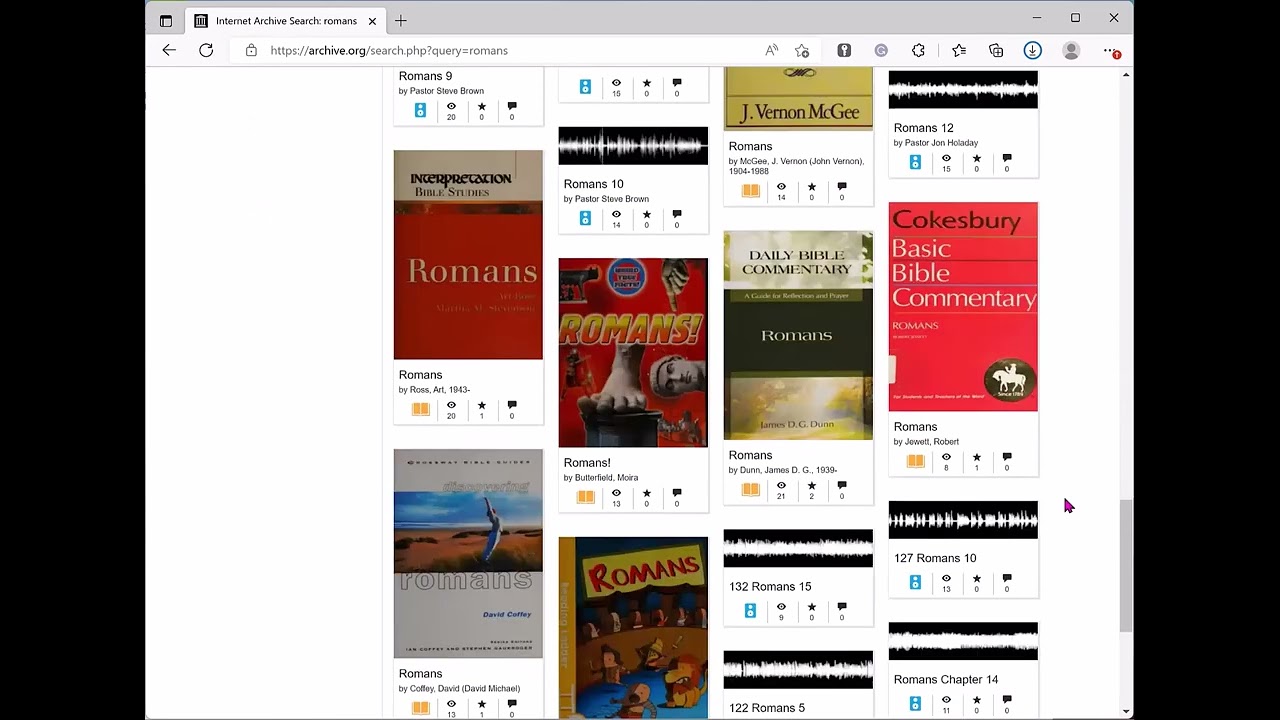
Task: Open the Romans! title by Butterfield
Action: pos(587,463)
